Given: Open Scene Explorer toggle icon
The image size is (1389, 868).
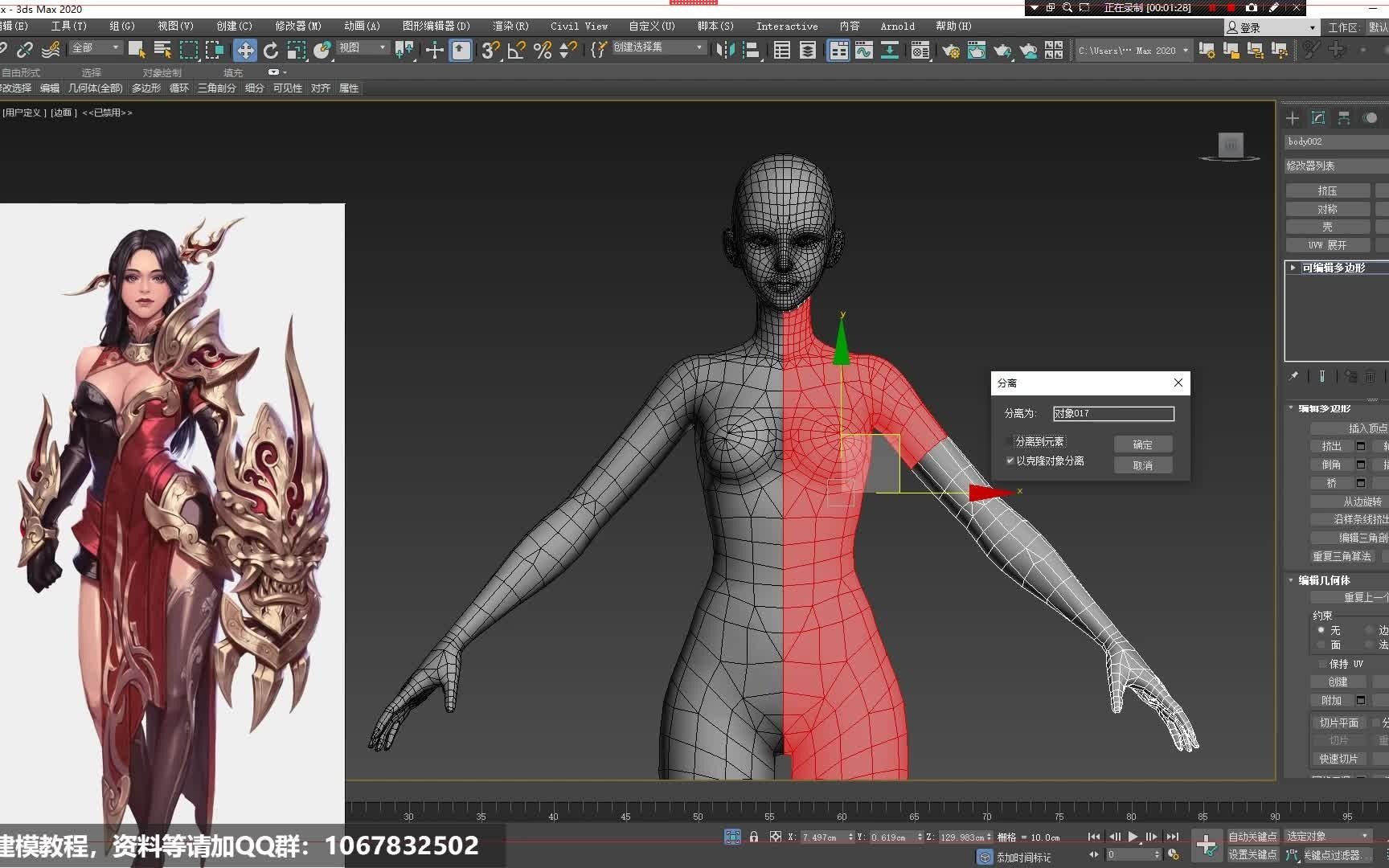Looking at the screenshot, I should 781,50.
